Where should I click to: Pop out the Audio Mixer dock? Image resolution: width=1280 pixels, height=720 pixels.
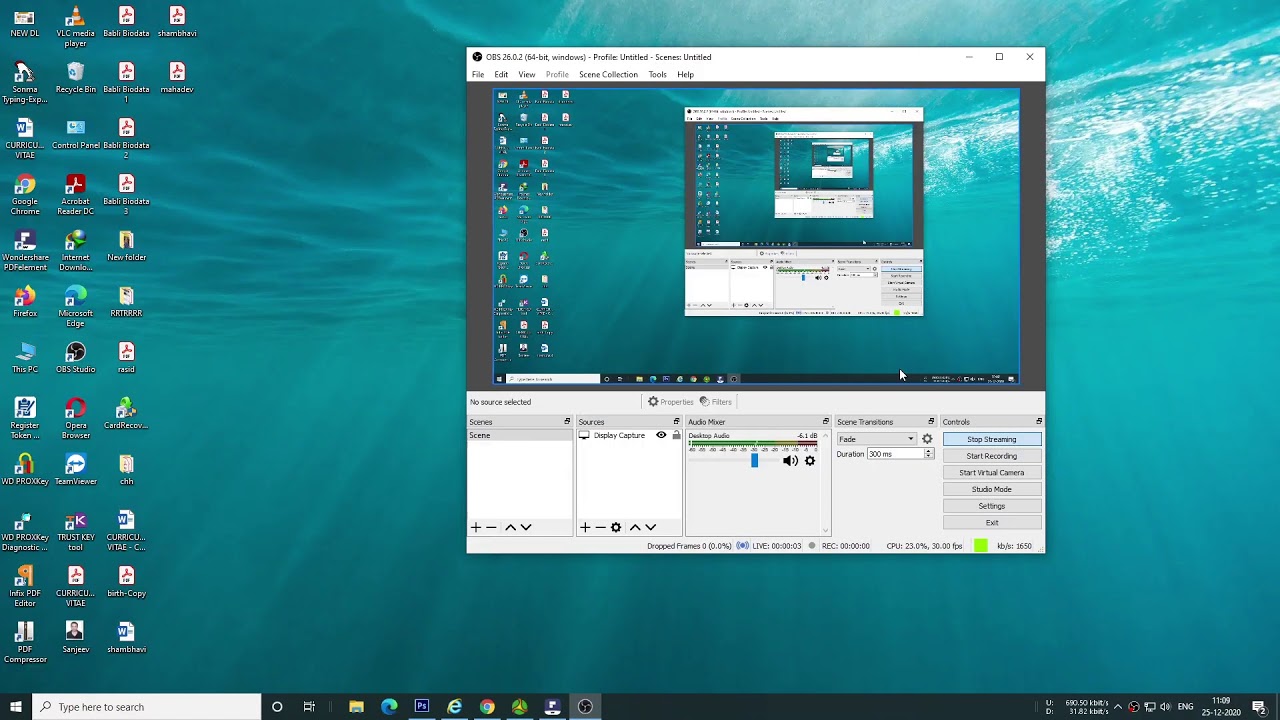(826, 422)
